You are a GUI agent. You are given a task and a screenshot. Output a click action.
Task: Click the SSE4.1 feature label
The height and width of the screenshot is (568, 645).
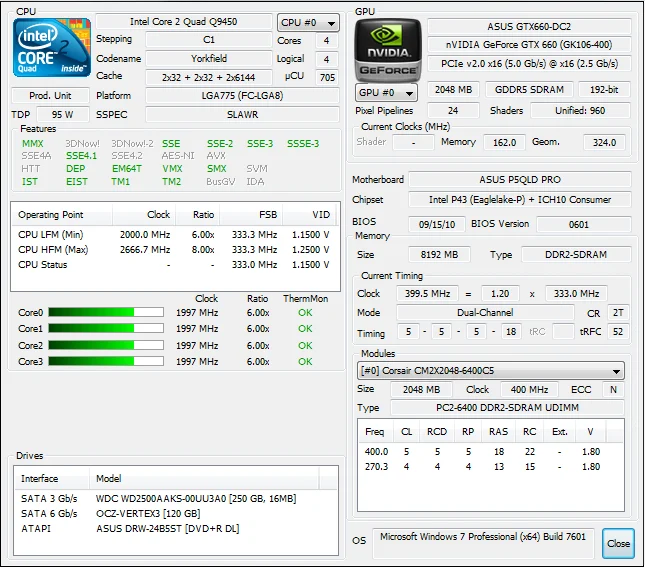81,156
